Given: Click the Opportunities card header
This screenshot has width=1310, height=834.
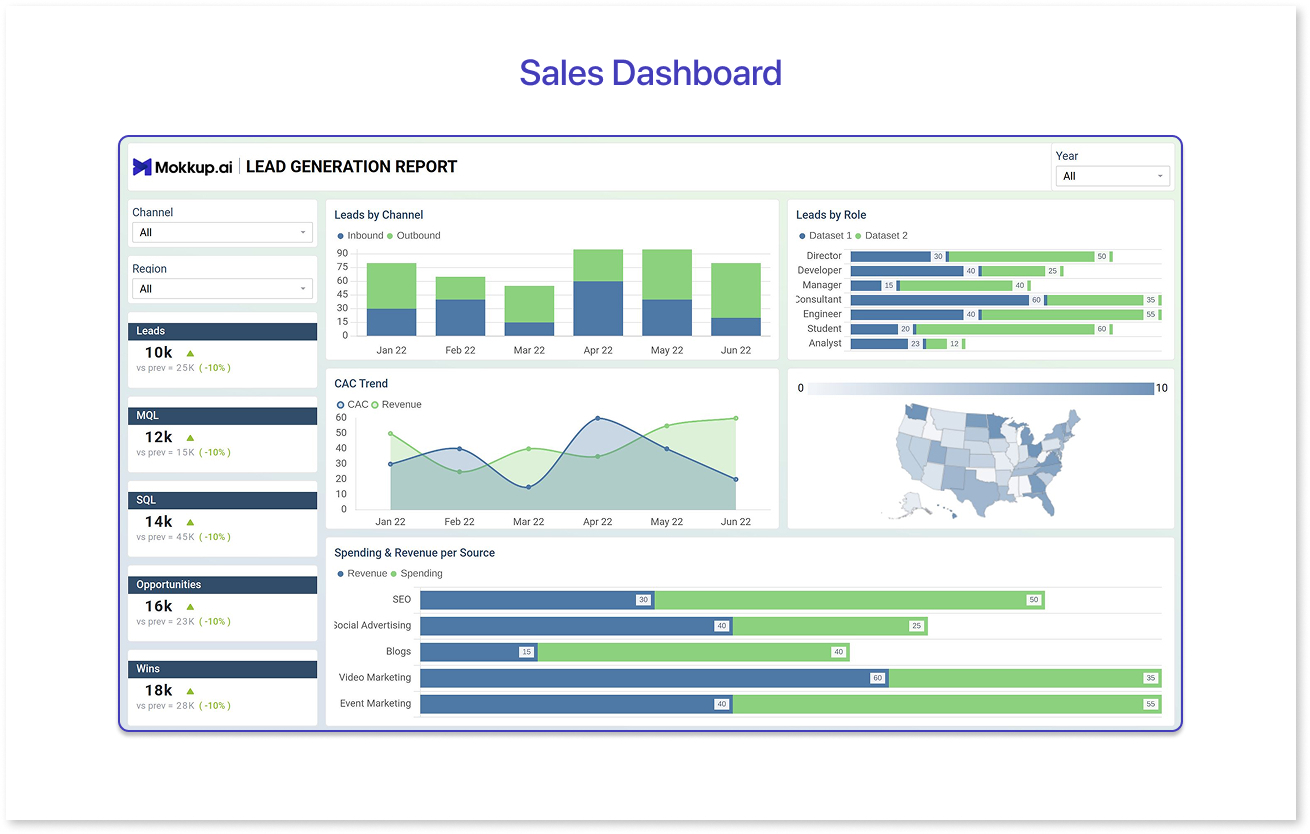Looking at the screenshot, I should (x=222, y=585).
